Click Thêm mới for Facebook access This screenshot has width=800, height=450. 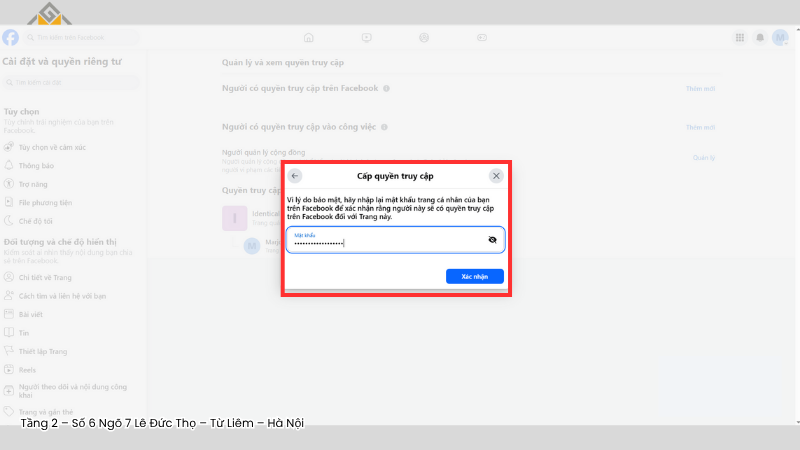pyautogui.click(x=700, y=88)
